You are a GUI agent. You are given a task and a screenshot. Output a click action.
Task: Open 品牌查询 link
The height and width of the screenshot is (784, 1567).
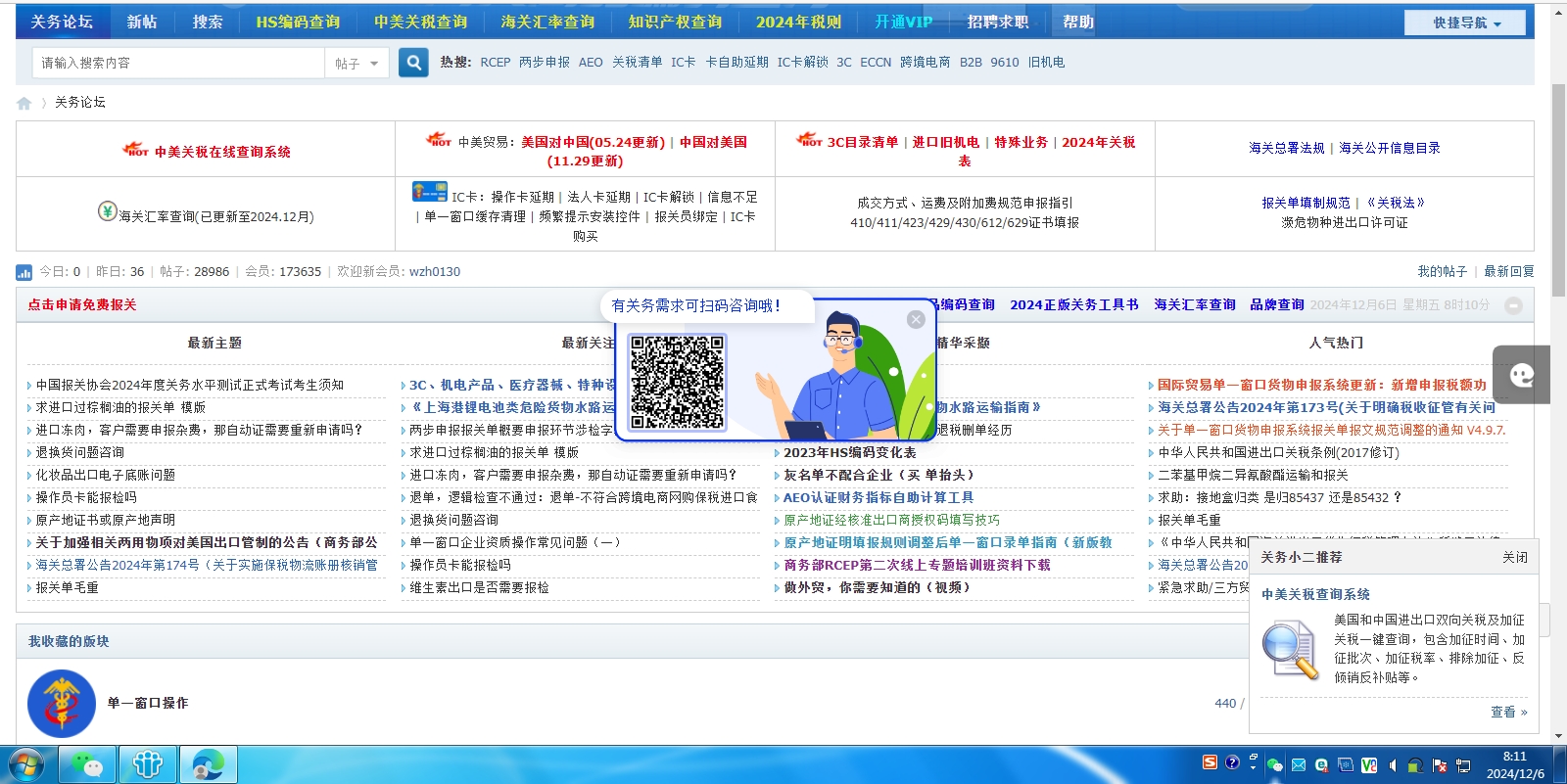pyautogui.click(x=1276, y=304)
